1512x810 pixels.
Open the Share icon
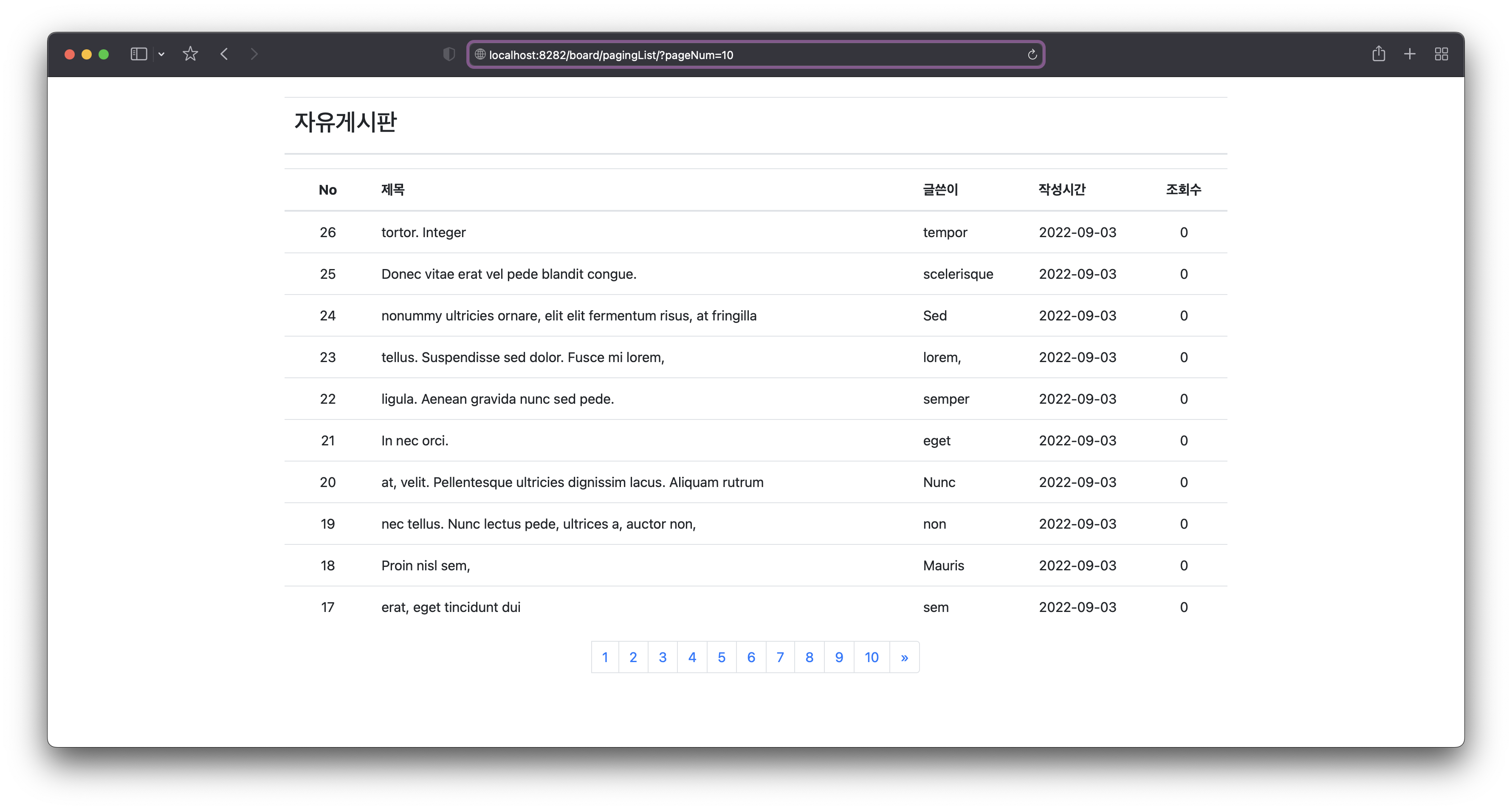[x=1379, y=54]
